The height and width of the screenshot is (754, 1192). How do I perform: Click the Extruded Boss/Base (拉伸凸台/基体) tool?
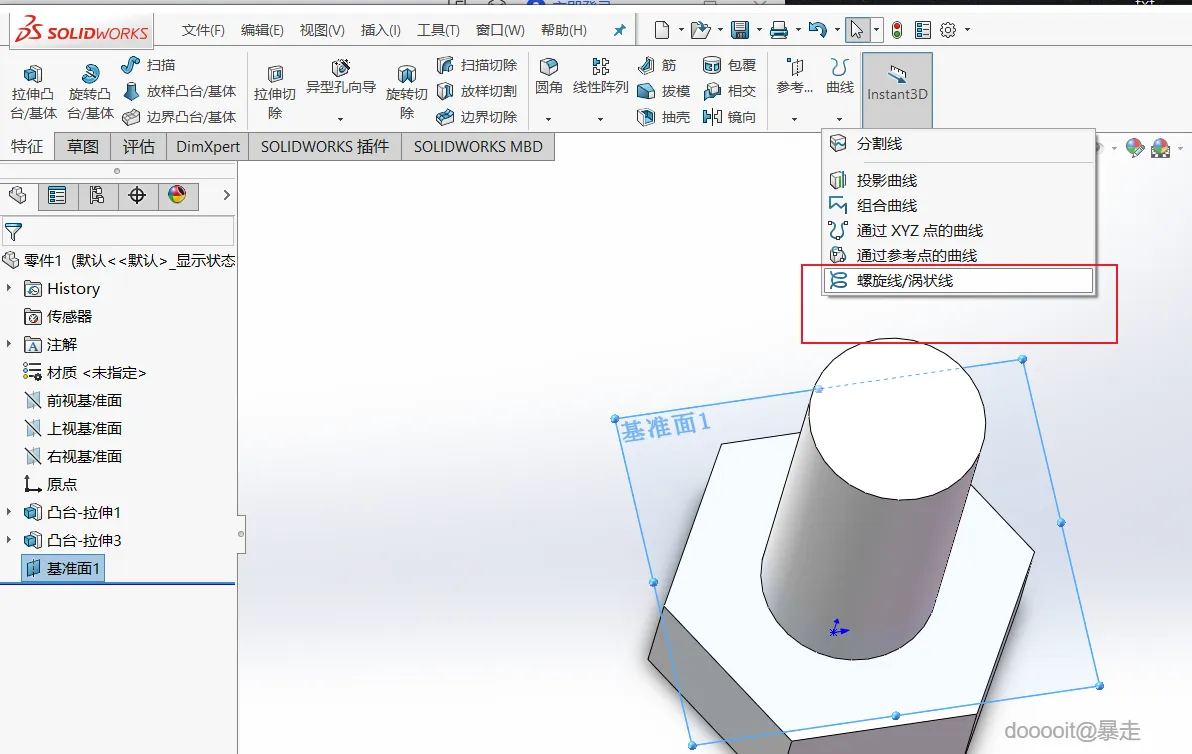pos(33,92)
